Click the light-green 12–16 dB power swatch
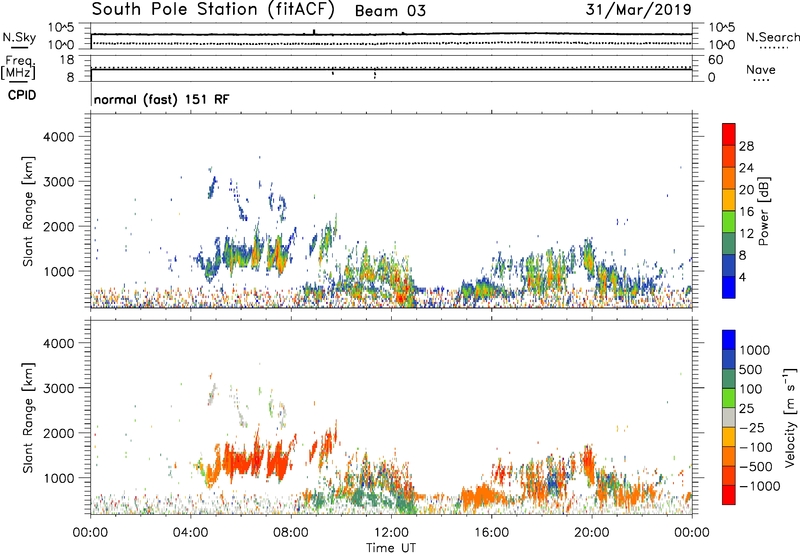The image size is (800, 554). click(x=729, y=222)
